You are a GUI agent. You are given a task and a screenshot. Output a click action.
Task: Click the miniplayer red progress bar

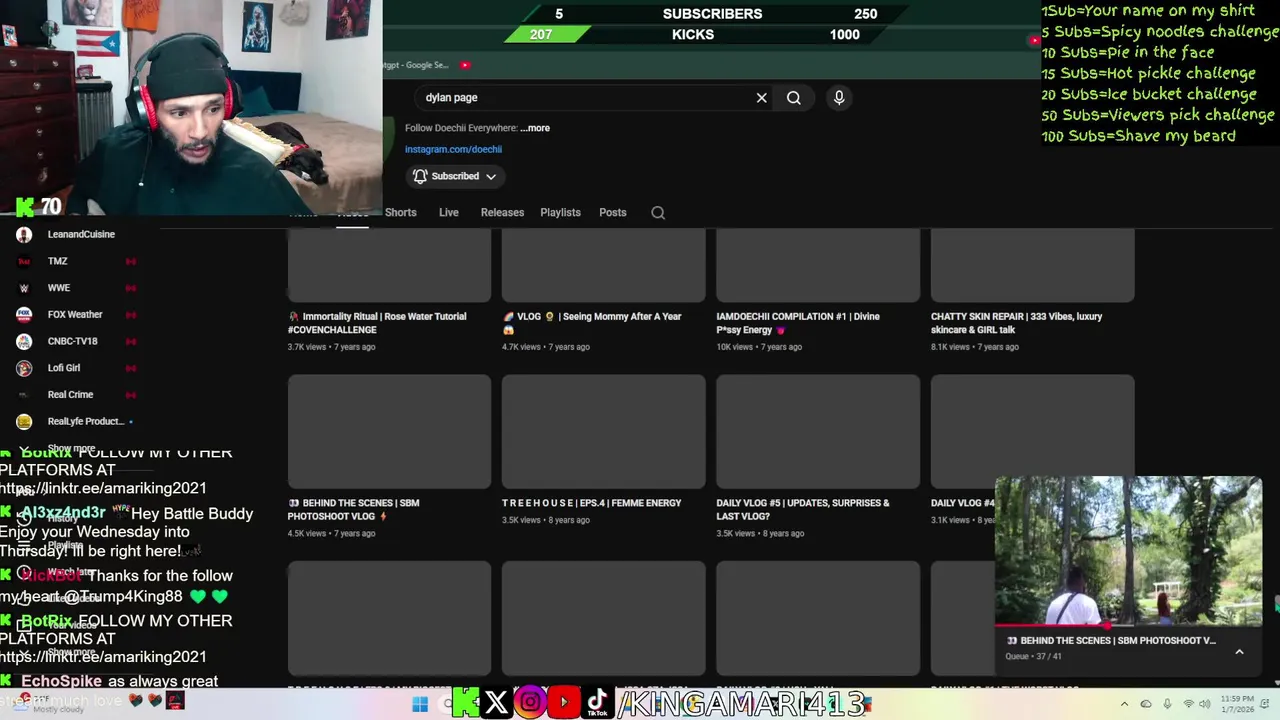(x=1128, y=626)
